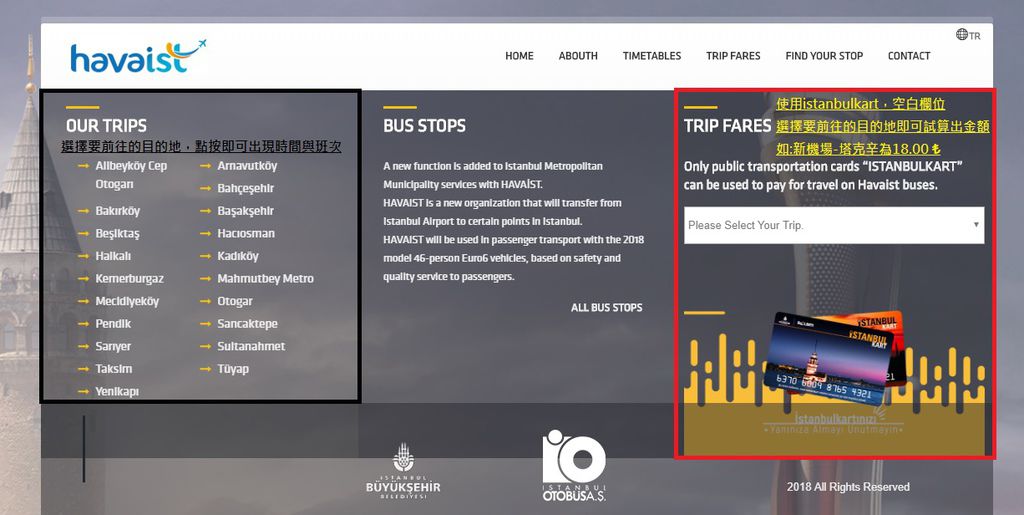Click the BUS STOPS heading

pos(424,126)
